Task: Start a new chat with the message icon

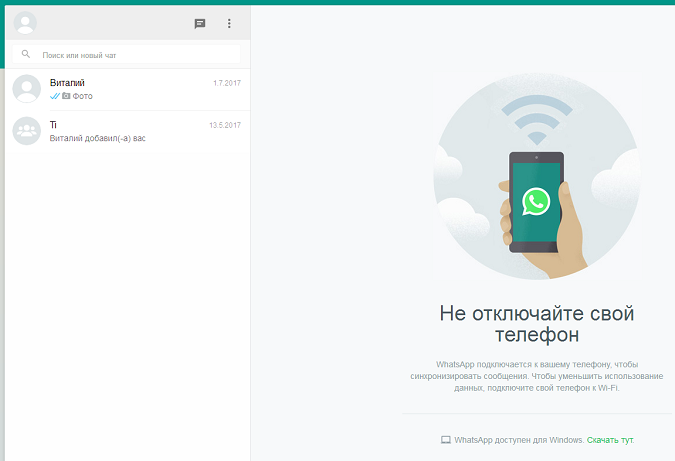Action: (200, 24)
